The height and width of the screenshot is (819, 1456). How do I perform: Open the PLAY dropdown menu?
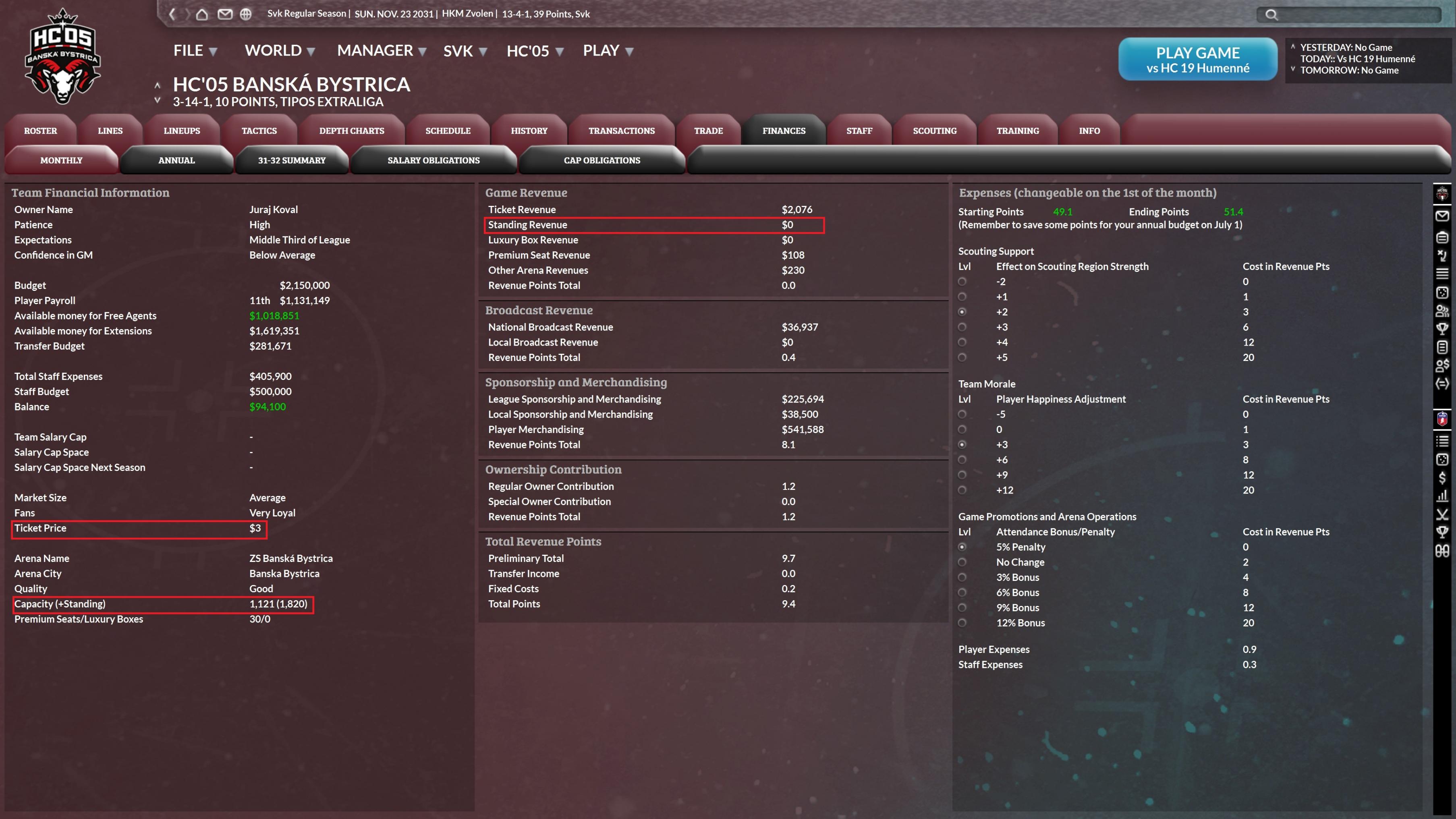[x=608, y=51]
